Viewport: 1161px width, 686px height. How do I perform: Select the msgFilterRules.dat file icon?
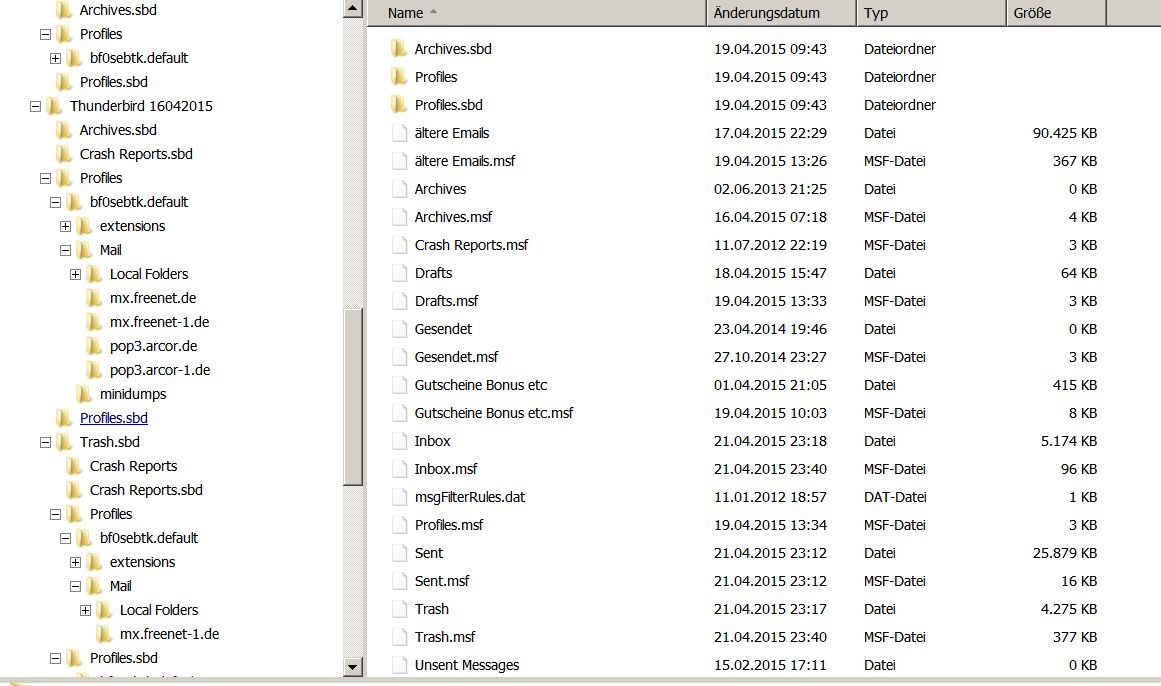pyautogui.click(x=399, y=497)
